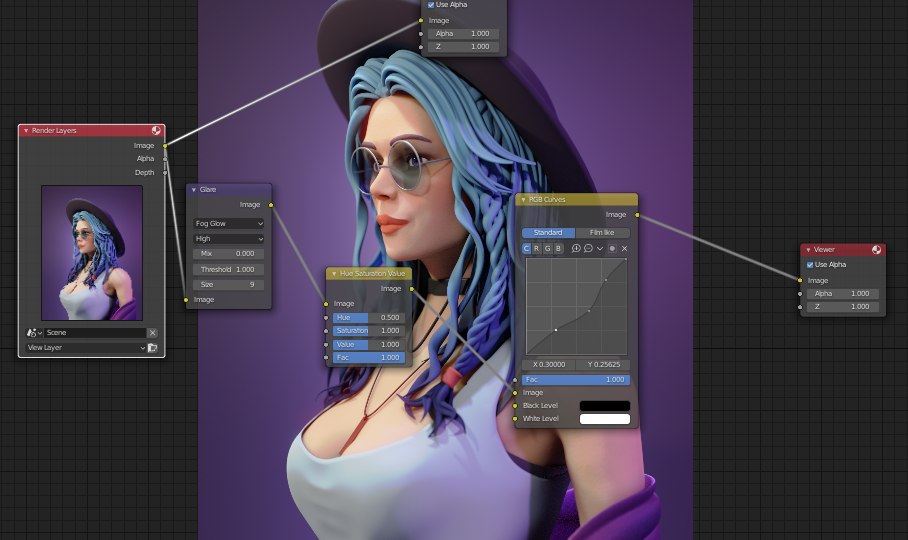Open the White Level color swatch

tap(605, 419)
